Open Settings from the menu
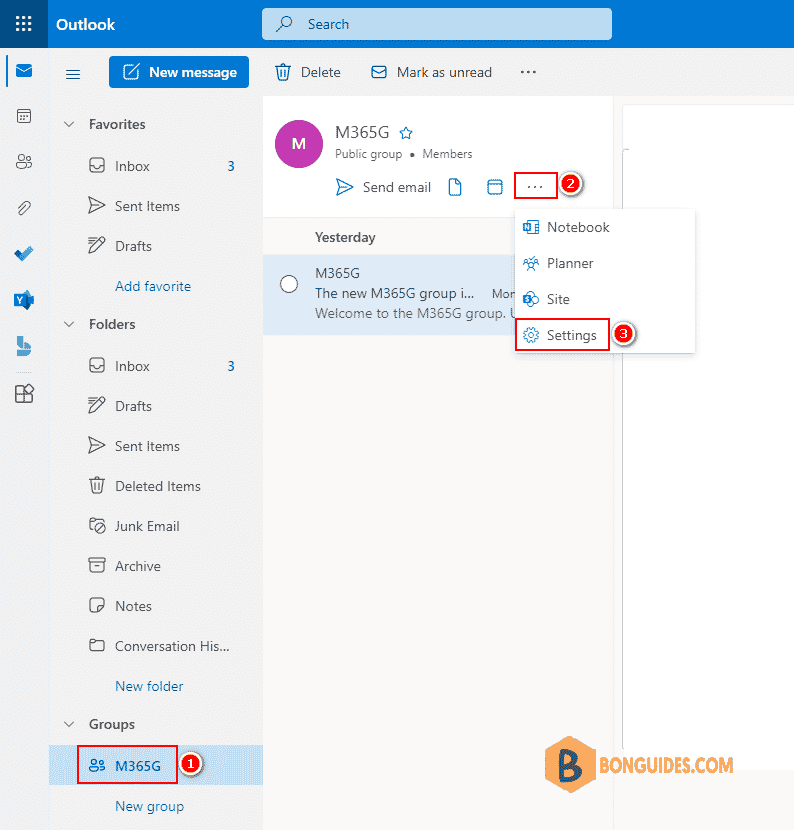794x830 pixels. (x=604, y=336)
